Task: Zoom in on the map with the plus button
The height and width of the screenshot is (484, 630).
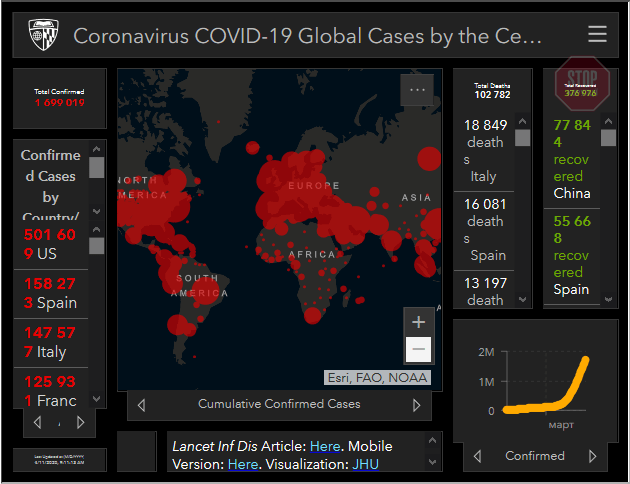Action: click(418, 322)
